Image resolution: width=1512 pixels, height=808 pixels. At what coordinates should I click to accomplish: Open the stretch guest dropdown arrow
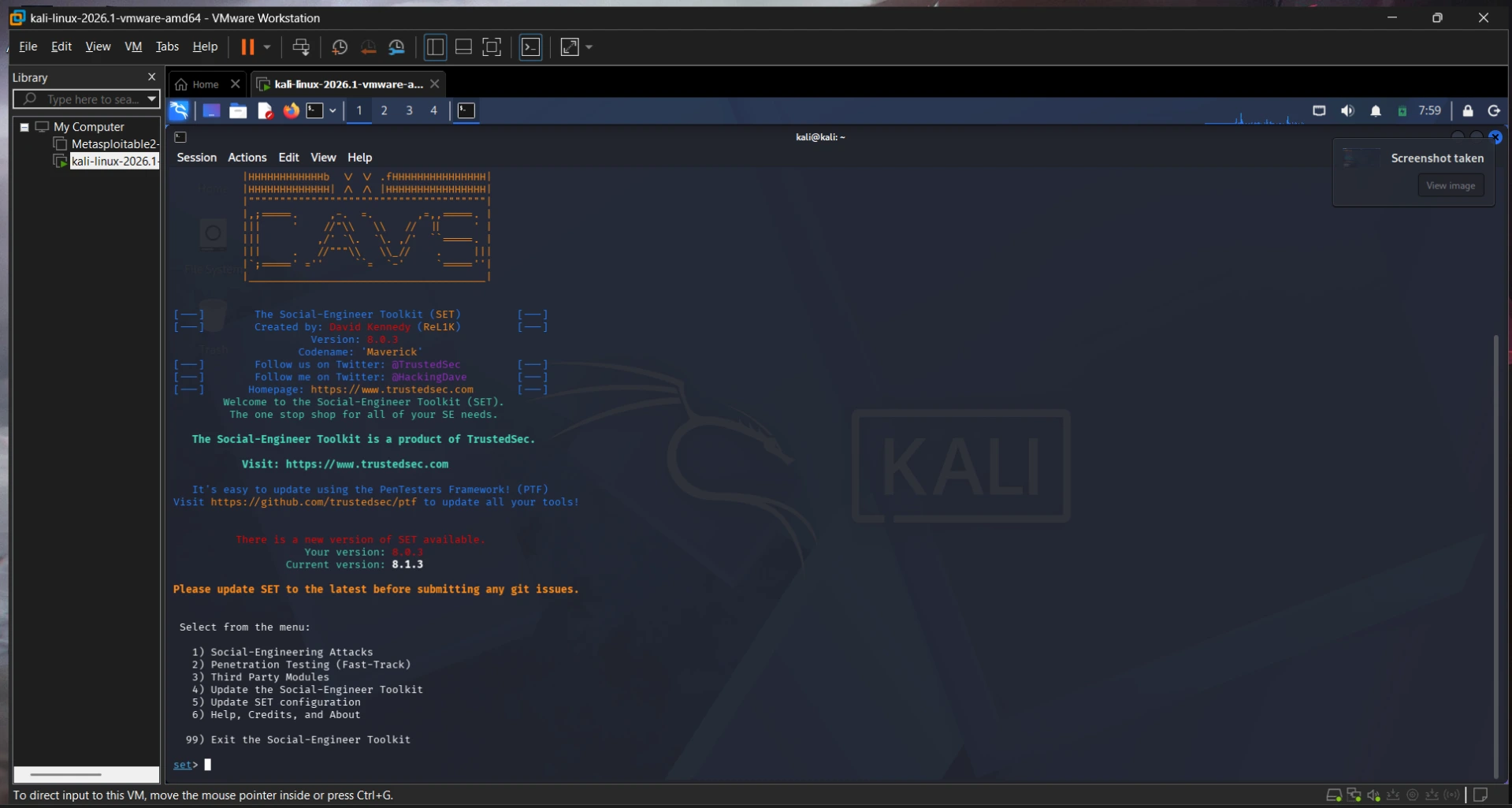tap(589, 47)
